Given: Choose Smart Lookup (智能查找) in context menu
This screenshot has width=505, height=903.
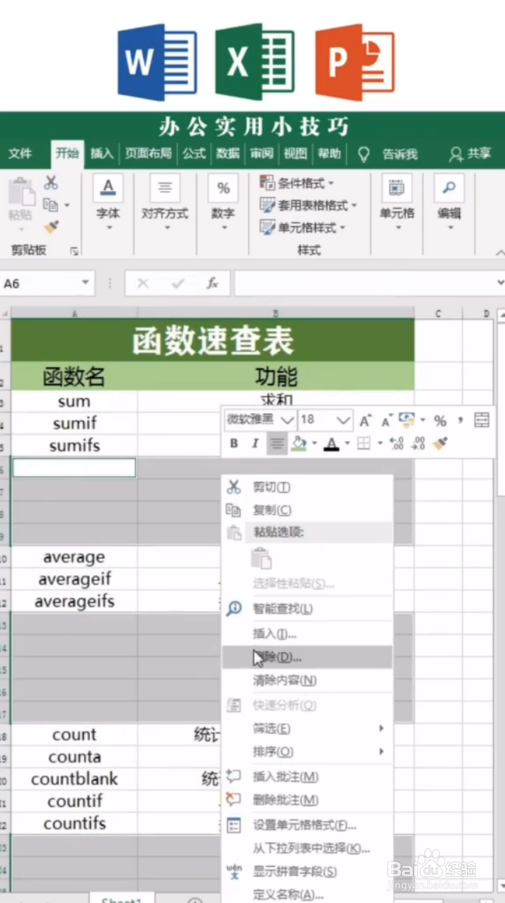Looking at the screenshot, I should (x=307, y=609).
